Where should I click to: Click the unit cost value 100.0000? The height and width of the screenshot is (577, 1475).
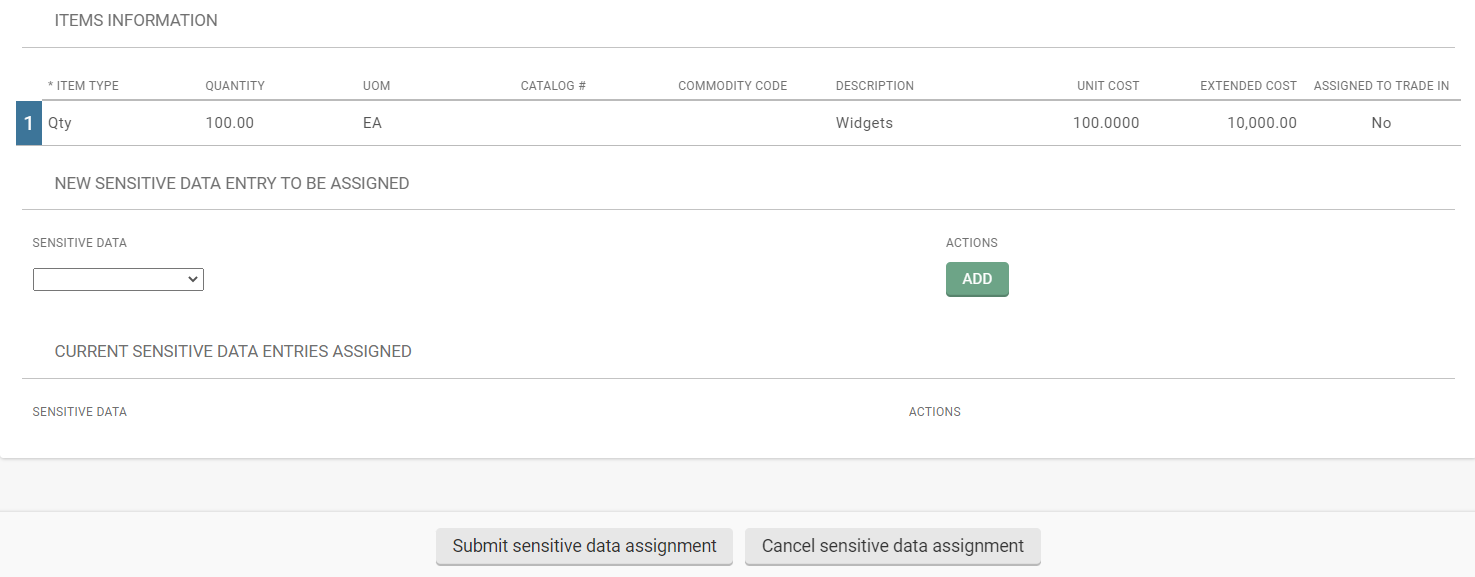(x=1106, y=123)
